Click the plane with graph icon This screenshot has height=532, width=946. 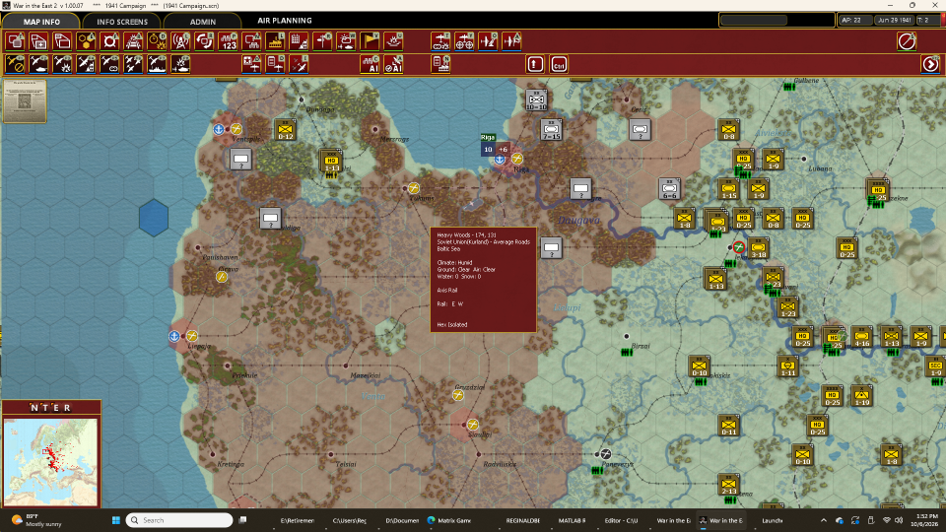point(488,42)
